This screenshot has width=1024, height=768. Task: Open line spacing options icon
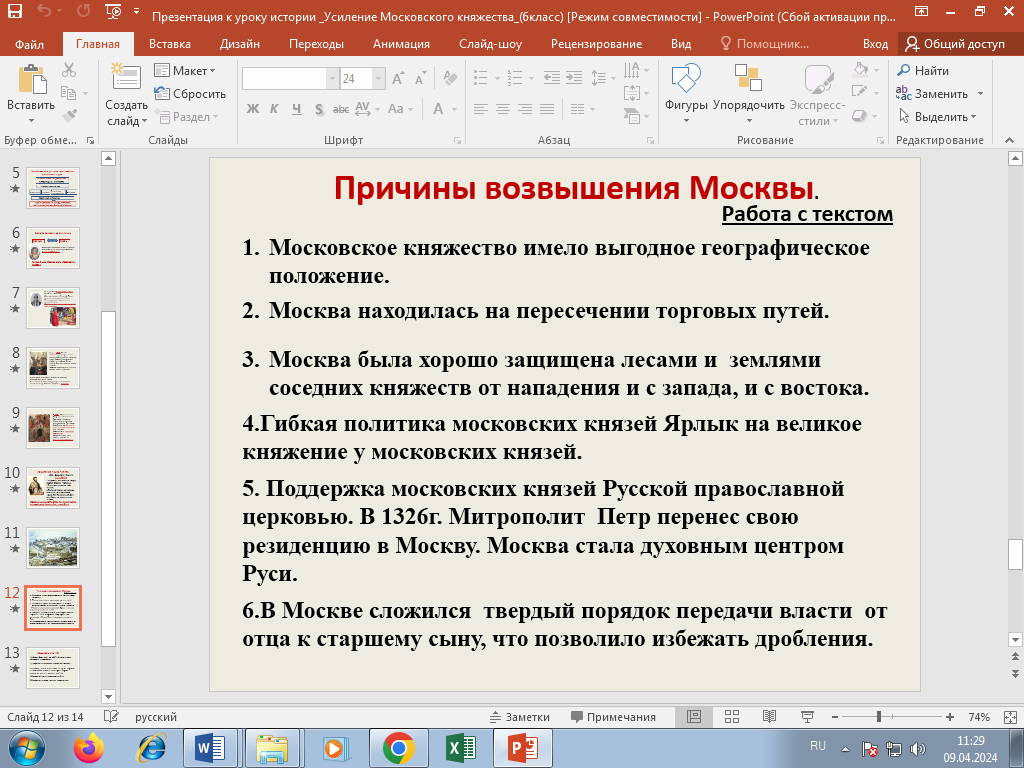[x=603, y=78]
